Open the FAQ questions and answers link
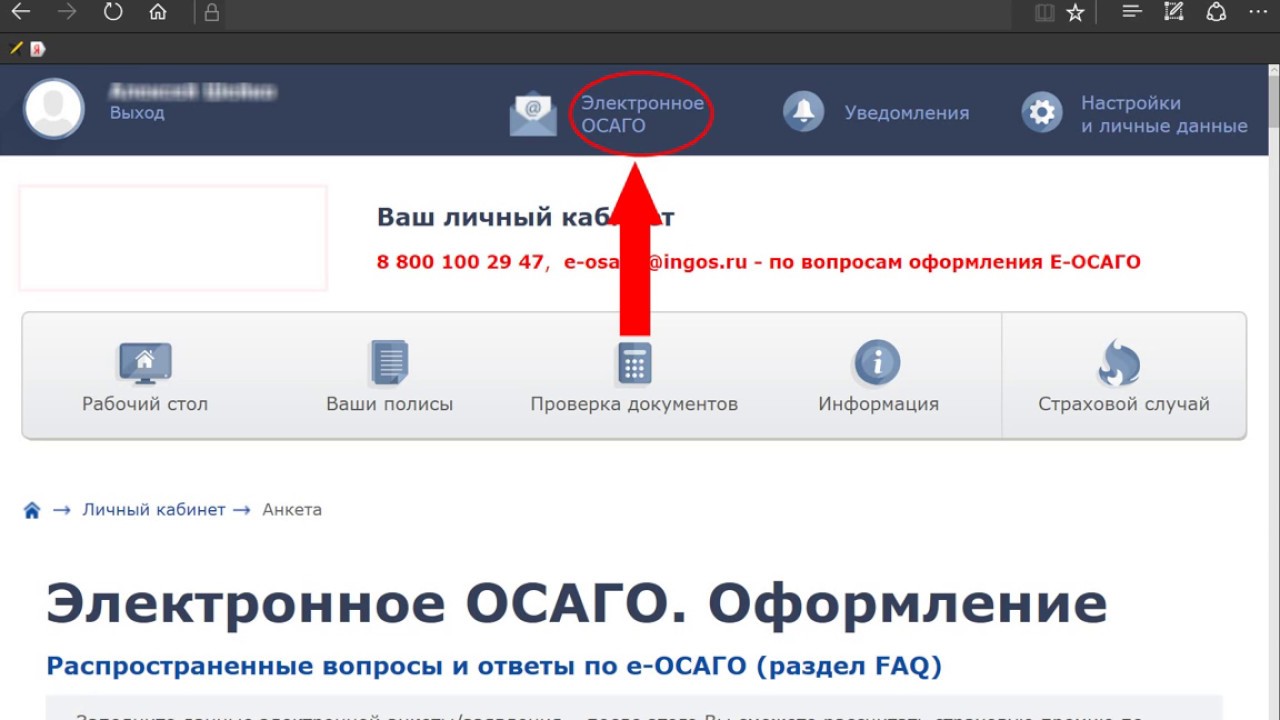The image size is (1280, 720). point(494,665)
